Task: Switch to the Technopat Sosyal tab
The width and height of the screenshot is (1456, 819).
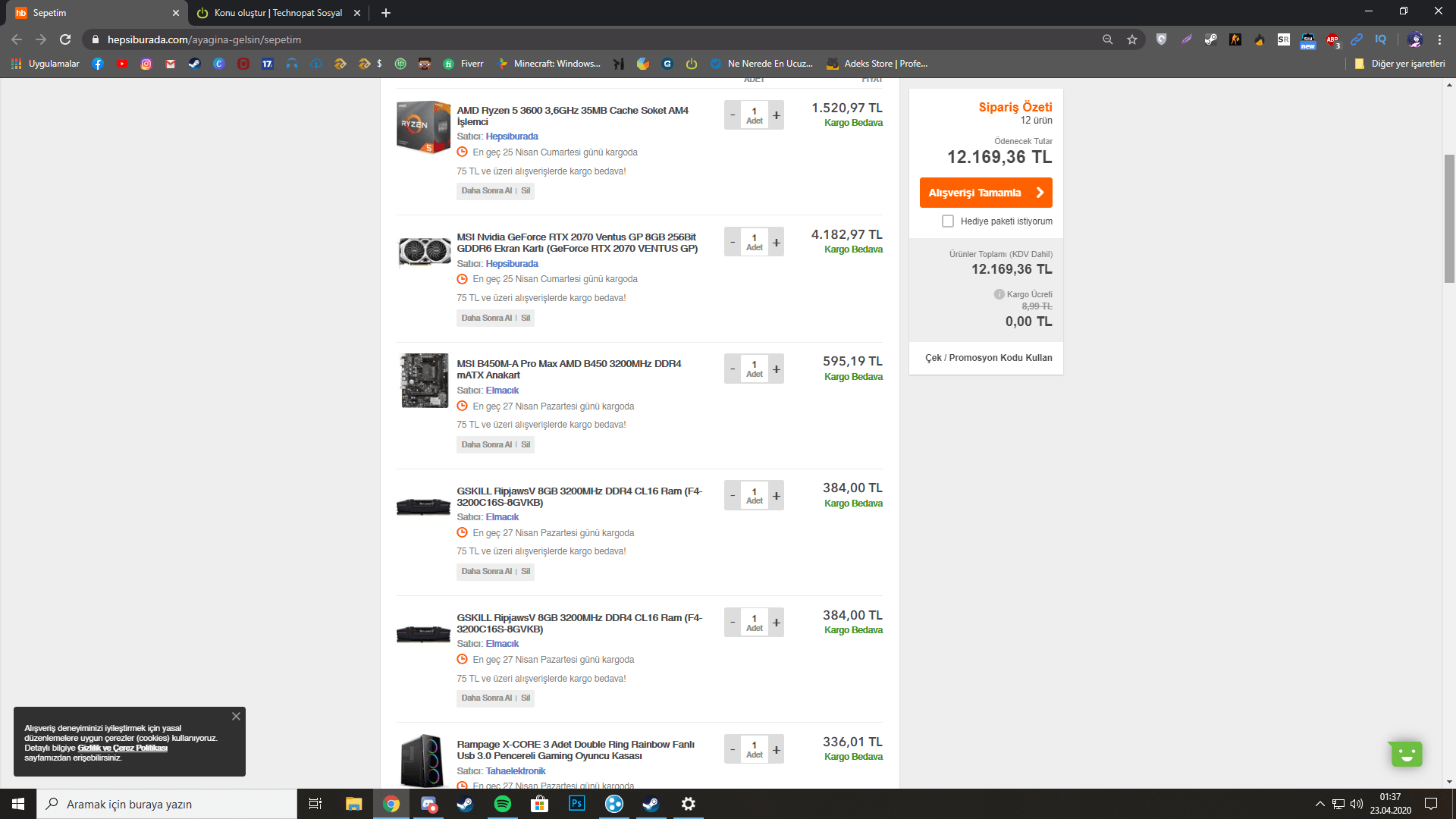Action: pyautogui.click(x=278, y=13)
